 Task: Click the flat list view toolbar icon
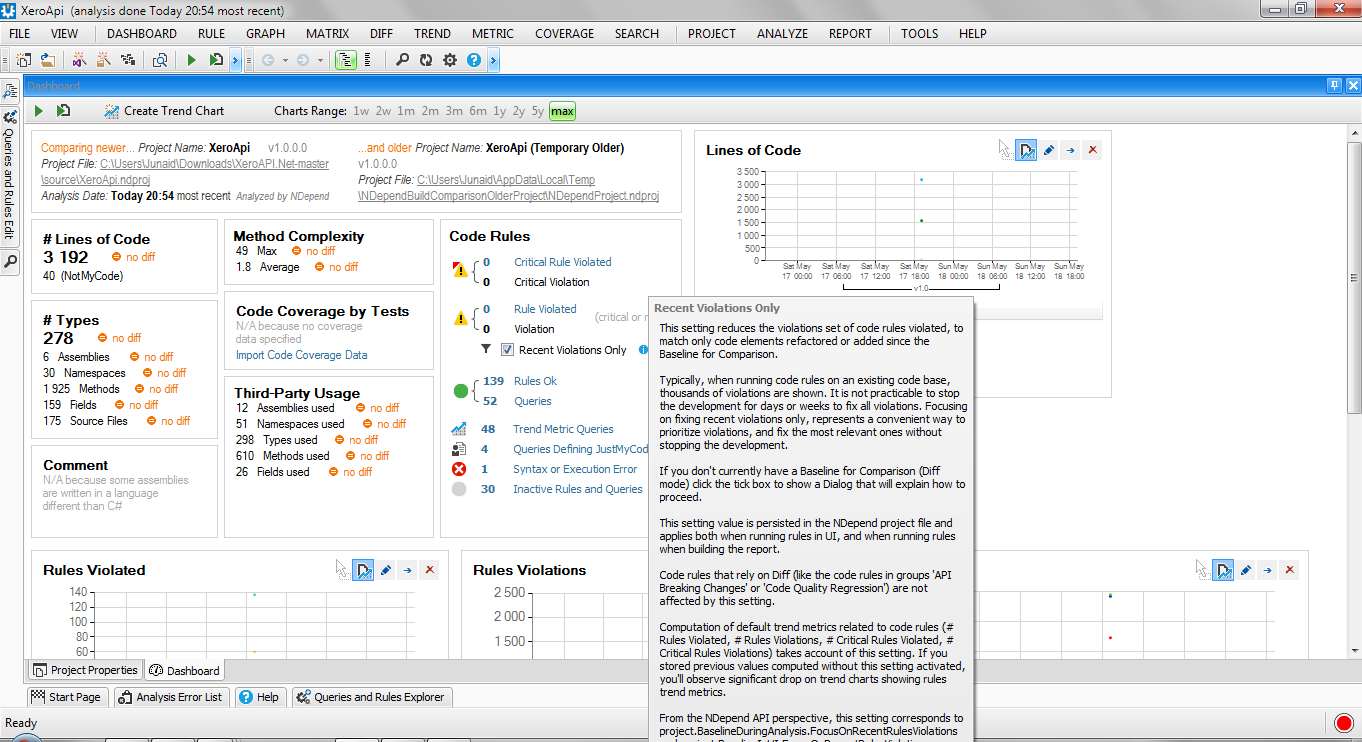pos(368,60)
